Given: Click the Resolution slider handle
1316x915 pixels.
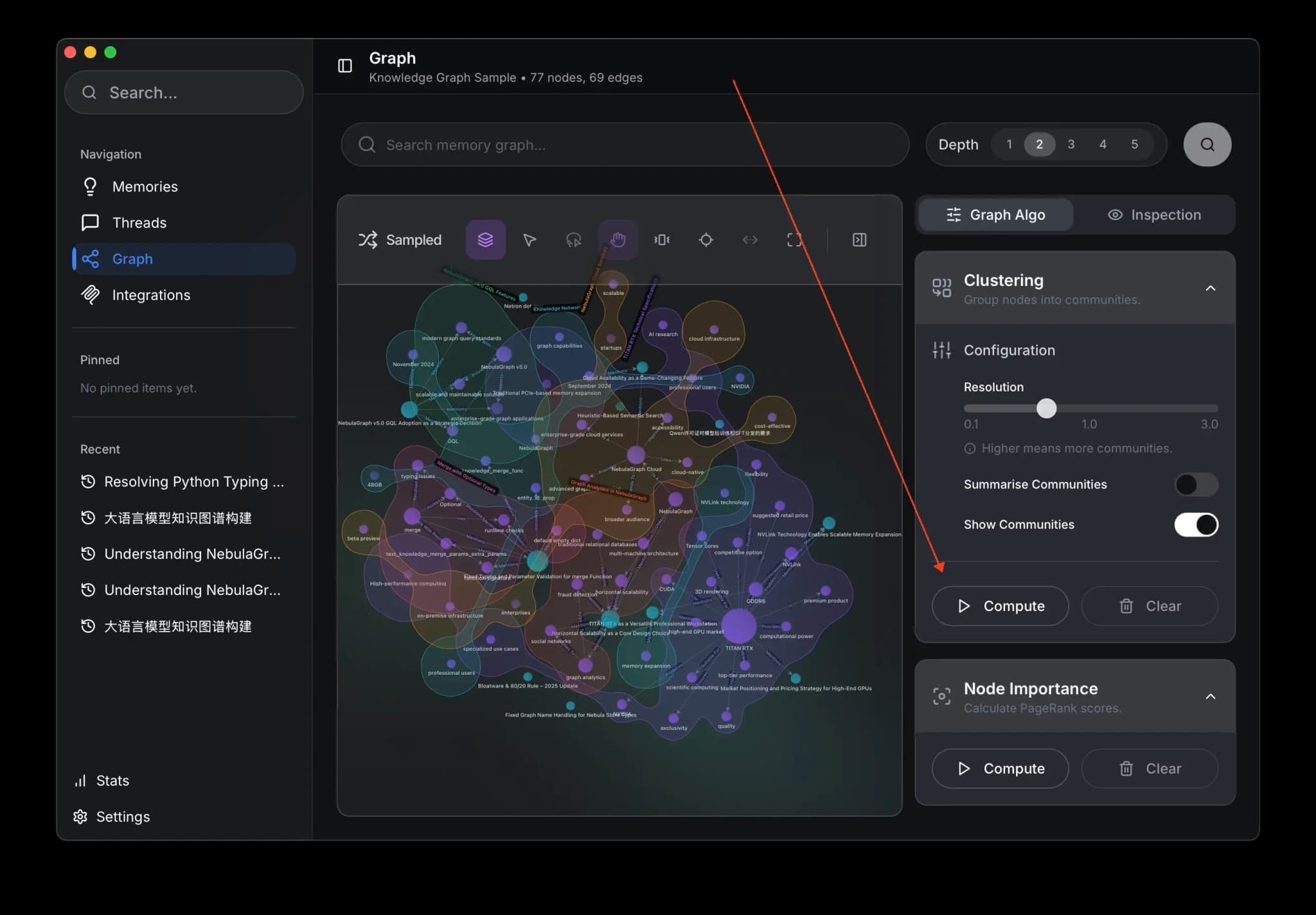Looking at the screenshot, I should (x=1046, y=409).
